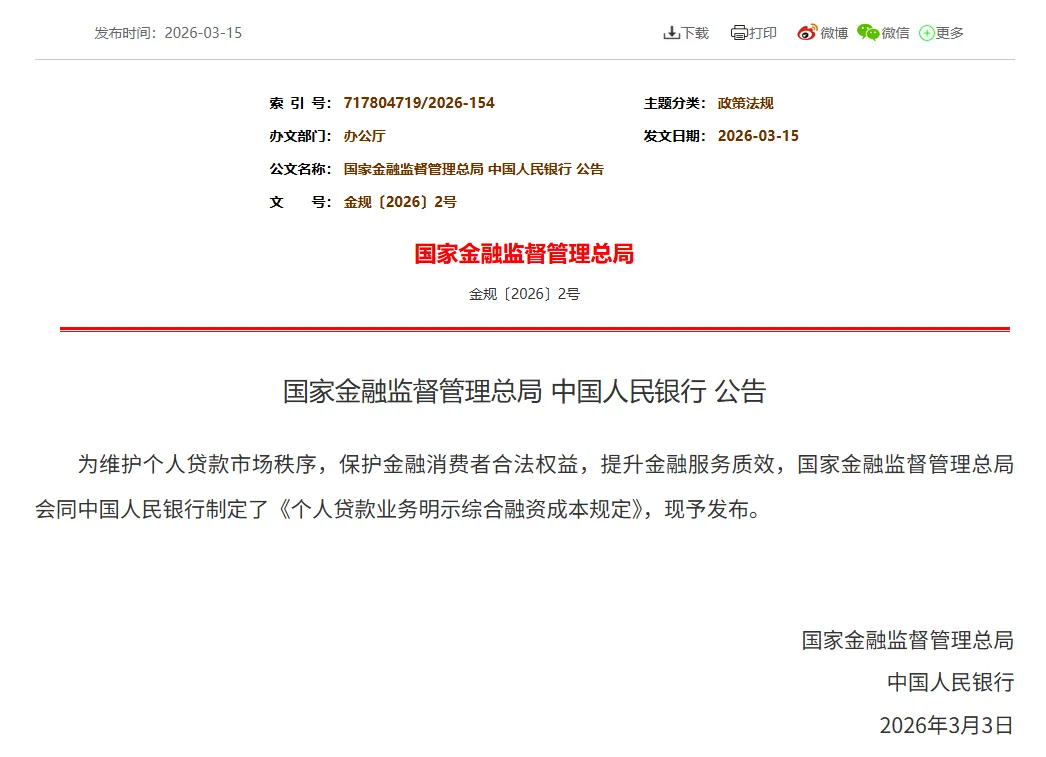Click the 发文日期 value 2026-03-15
The height and width of the screenshot is (757, 1046).
point(758,136)
